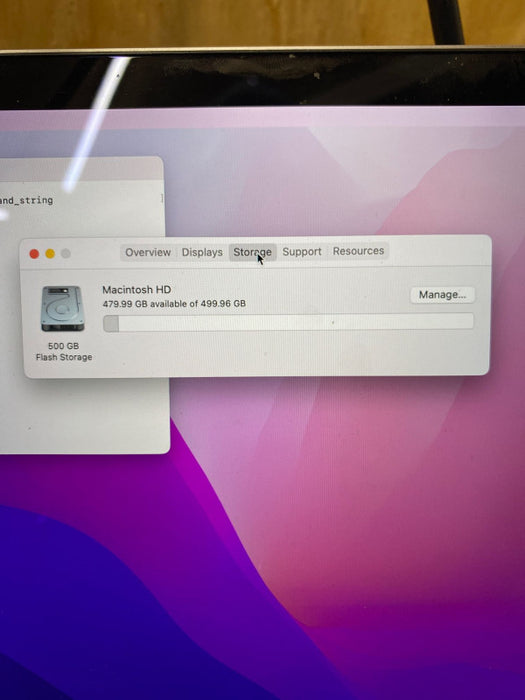Click the background window's white area below dialog
The height and width of the screenshot is (700, 525).
(x=85, y=415)
